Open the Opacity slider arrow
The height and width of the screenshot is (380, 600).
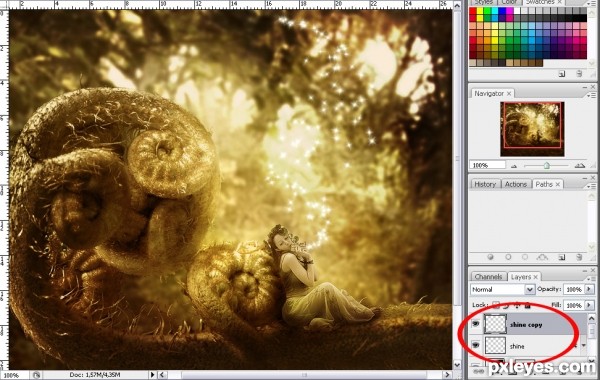pyautogui.click(x=590, y=290)
